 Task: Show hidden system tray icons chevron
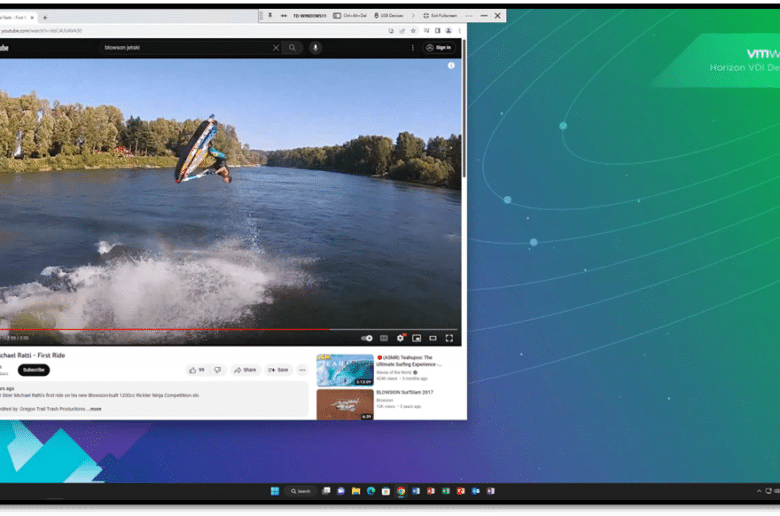(x=759, y=491)
